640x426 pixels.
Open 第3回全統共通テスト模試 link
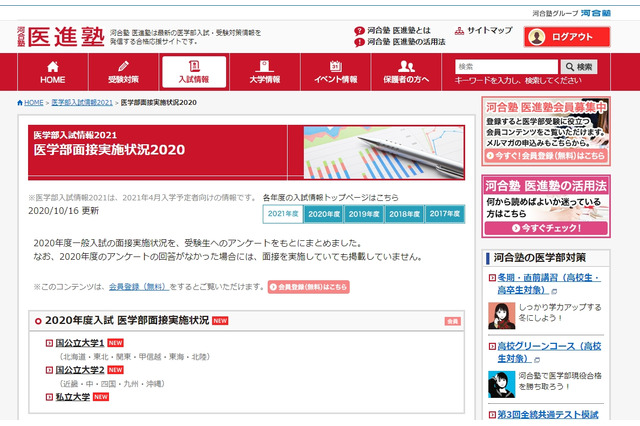tap(548, 415)
